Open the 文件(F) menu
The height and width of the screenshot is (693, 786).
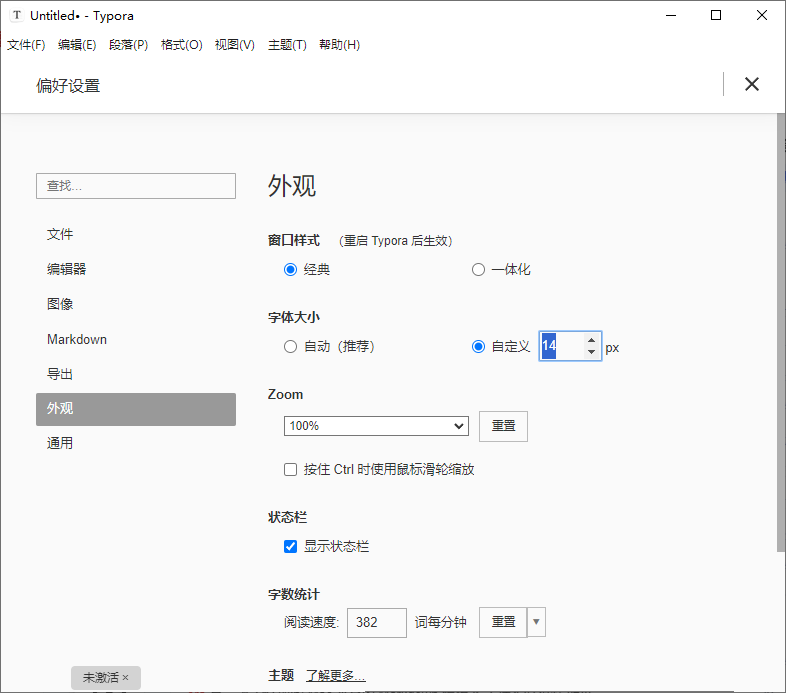pos(26,45)
